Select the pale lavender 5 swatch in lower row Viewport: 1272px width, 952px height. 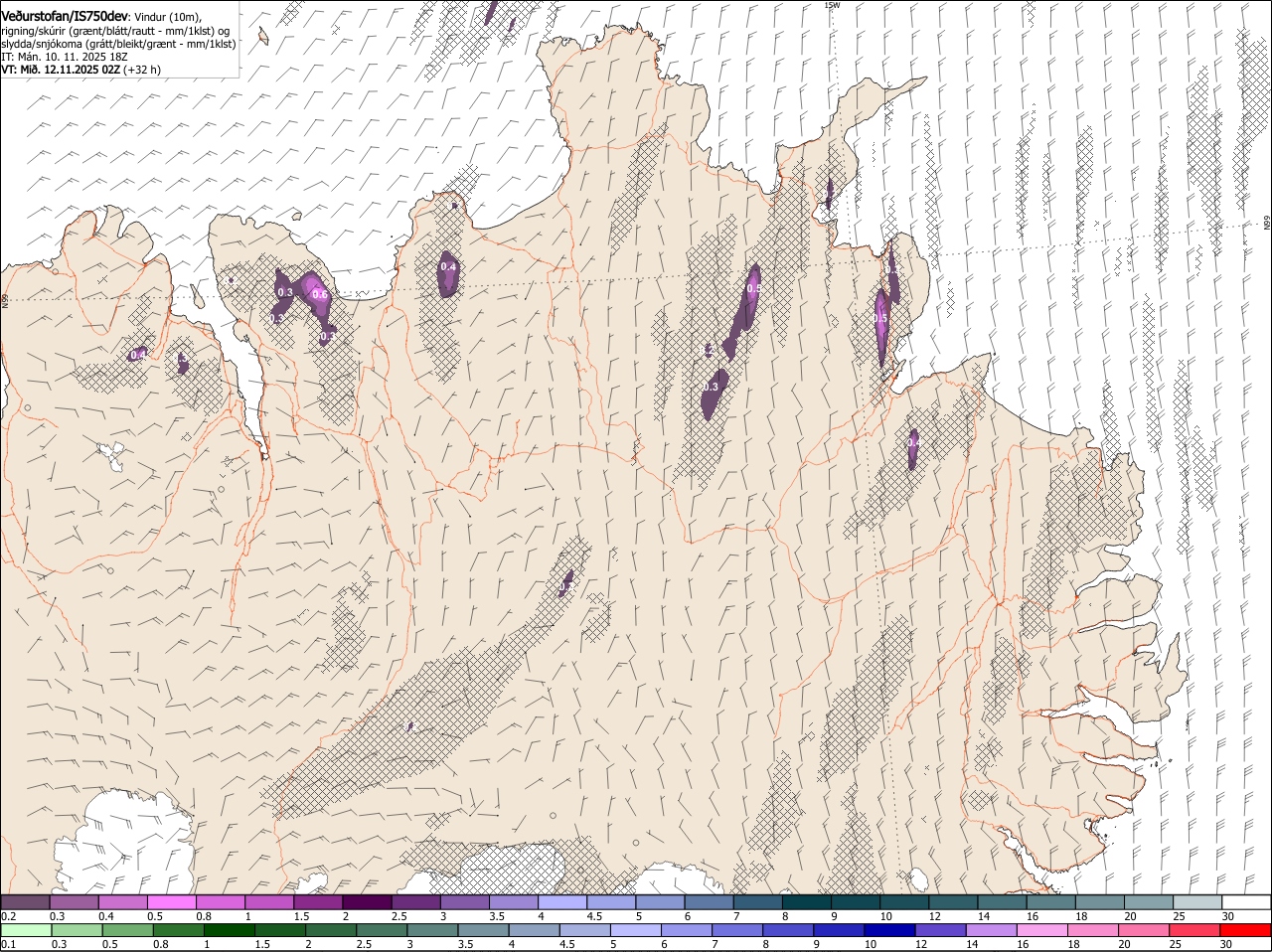635,930
